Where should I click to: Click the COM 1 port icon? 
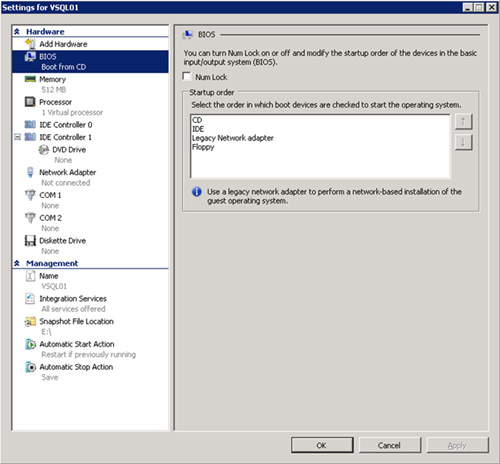(x=30, y=195)
